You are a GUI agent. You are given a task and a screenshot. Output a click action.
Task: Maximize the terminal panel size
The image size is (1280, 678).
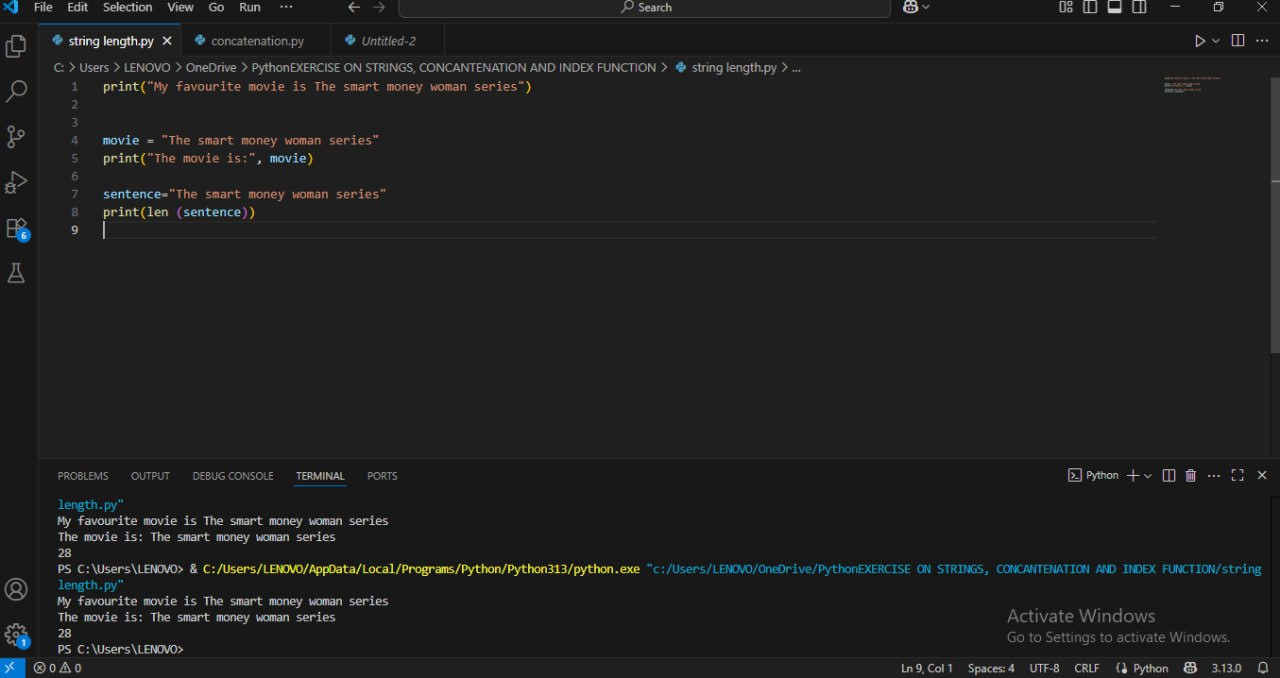[x=1237, y=476]
